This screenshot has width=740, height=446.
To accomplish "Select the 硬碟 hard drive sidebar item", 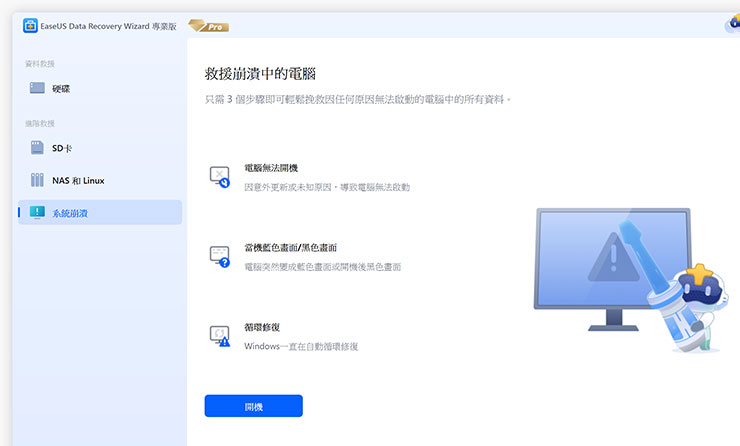I will click(100, 88).
